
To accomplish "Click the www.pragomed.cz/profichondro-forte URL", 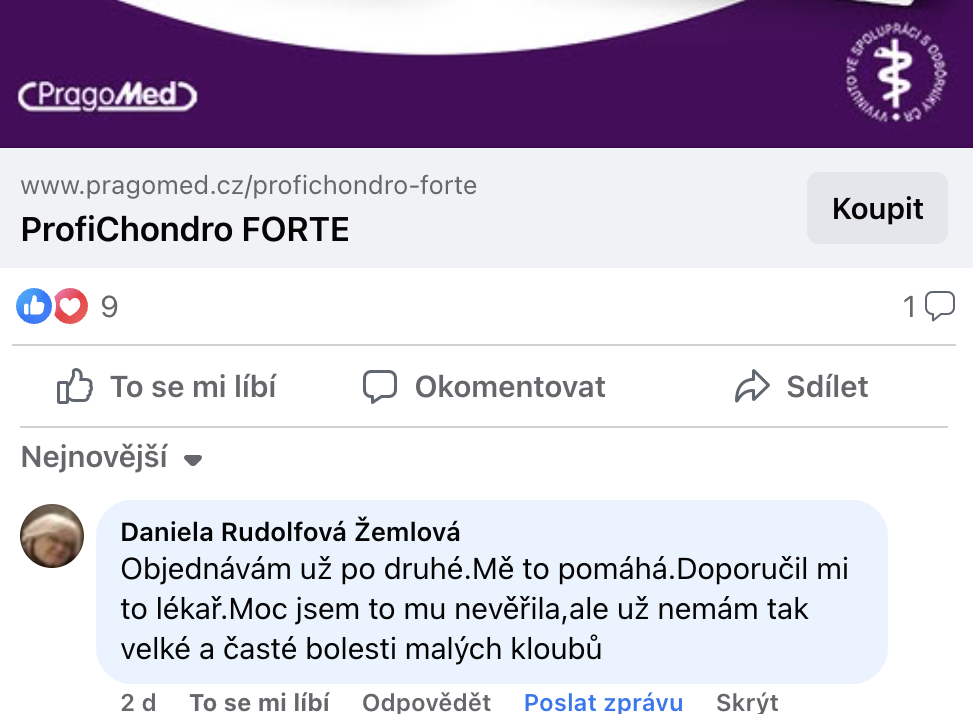I will pos(248,185).
